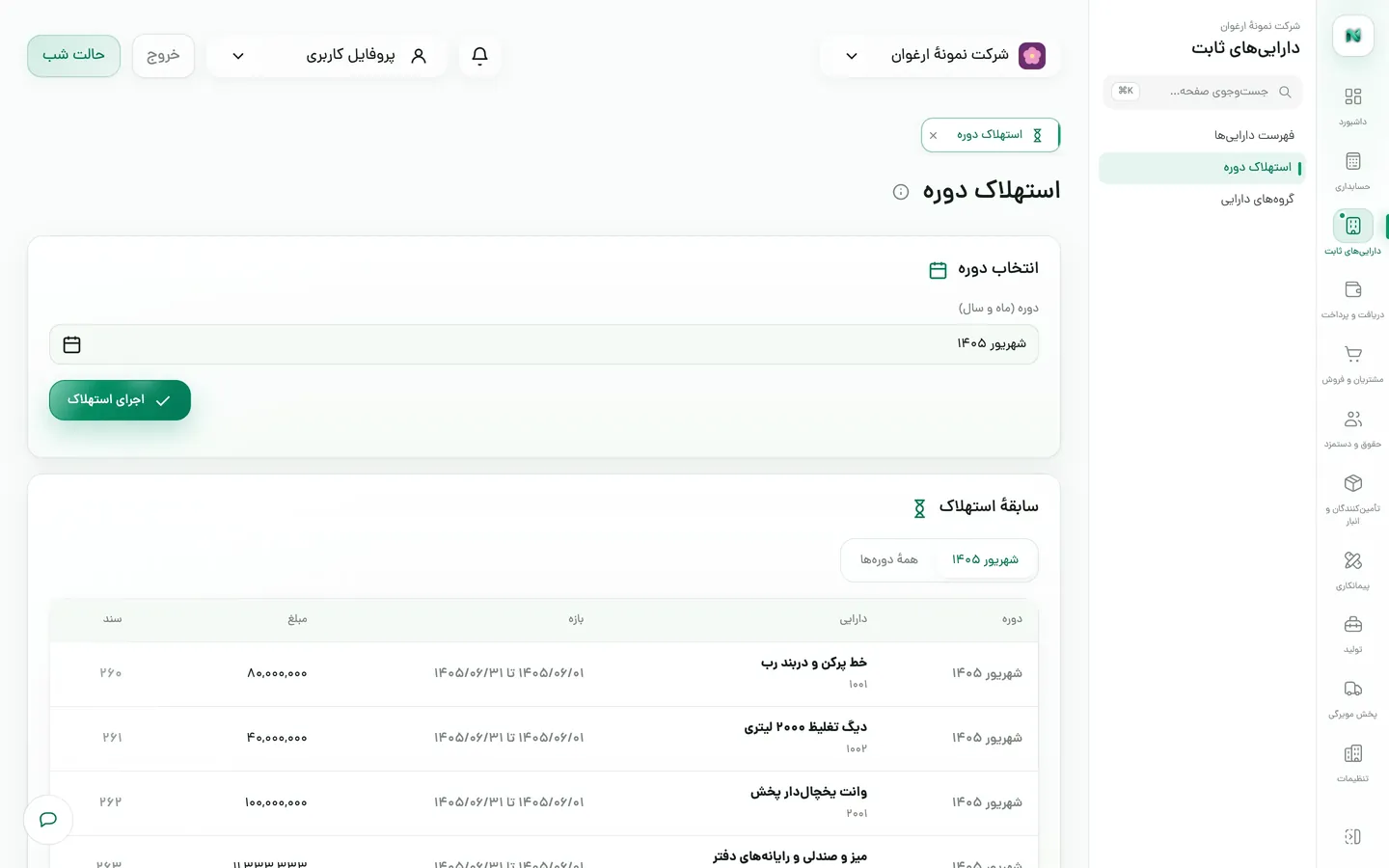The width and height of the screenshot is (1389, 868).
Task: Open the حسابداری accounting sidebar icon
Action: point(1352,161)
